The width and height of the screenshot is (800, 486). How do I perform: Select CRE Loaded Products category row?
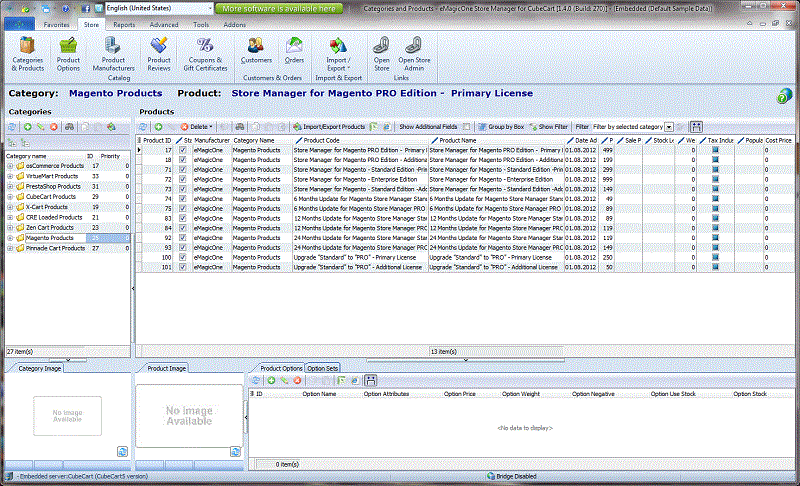coord(68,217)
